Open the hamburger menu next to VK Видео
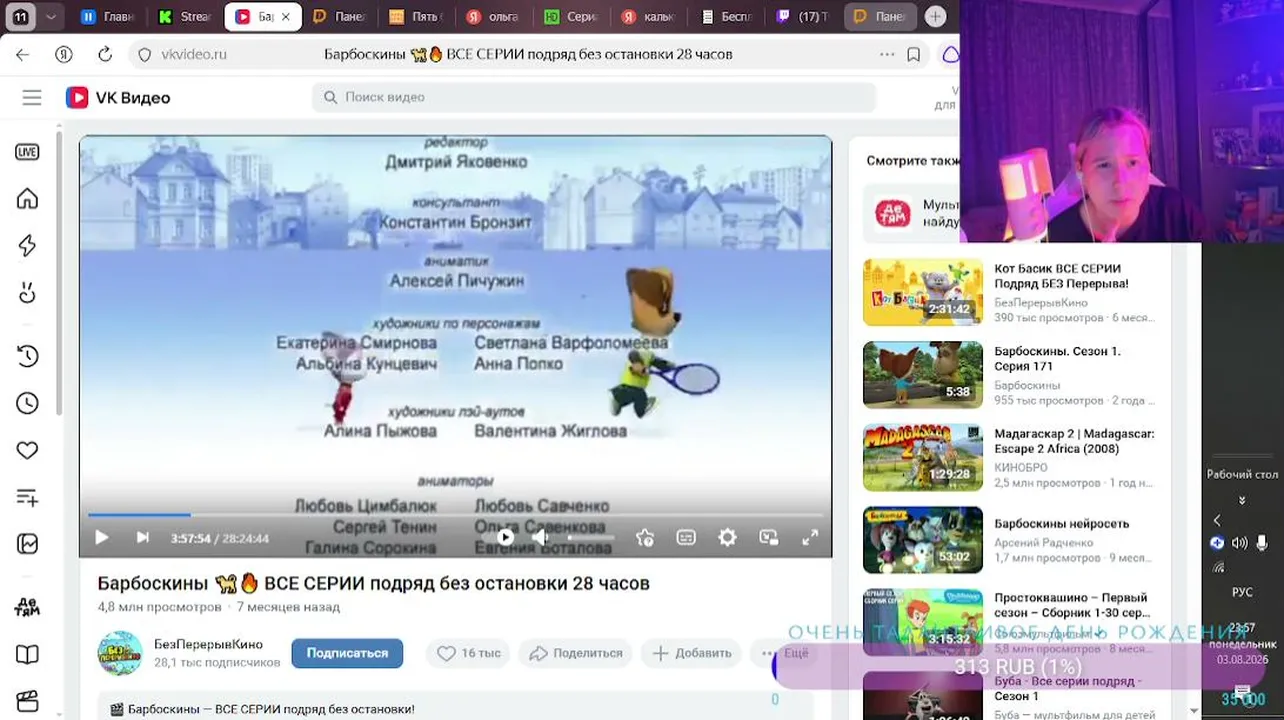 [x=32, y=97]
